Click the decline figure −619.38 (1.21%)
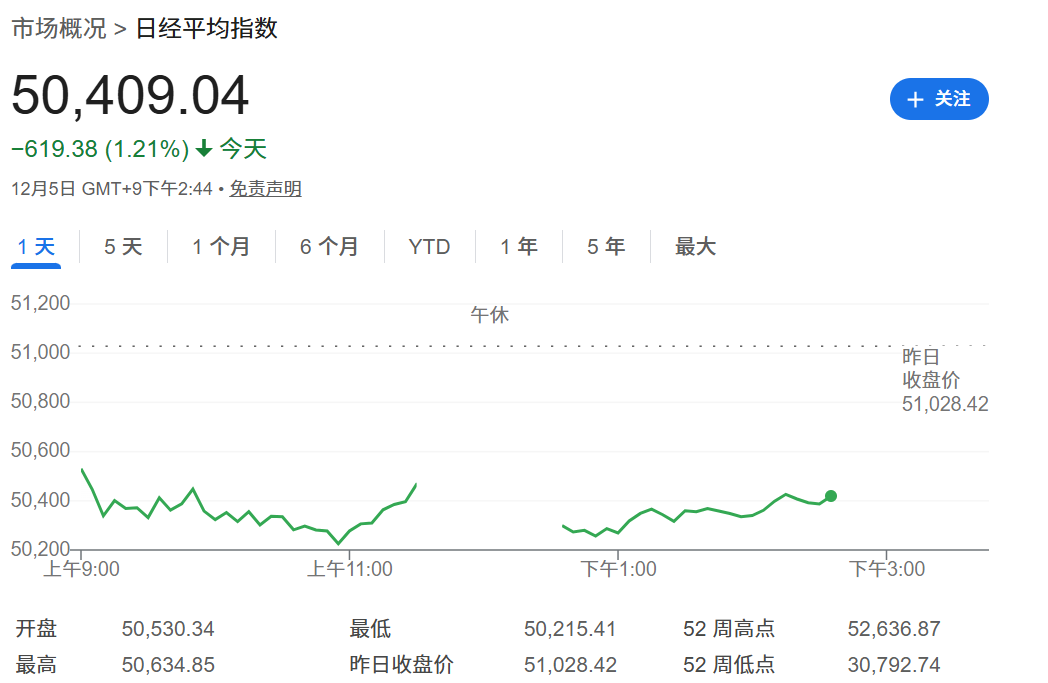This screenshot has width=1048, height=683. (x=98, y=148)
